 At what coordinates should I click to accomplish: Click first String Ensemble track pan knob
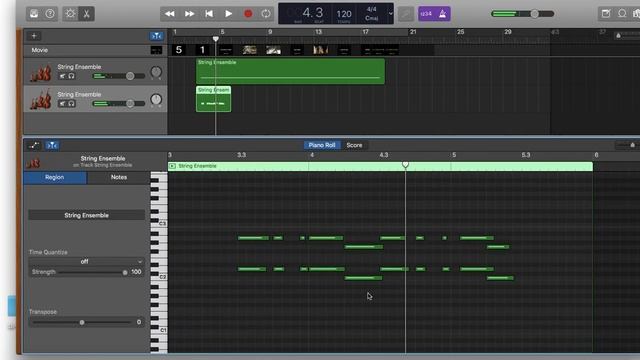[x=156, y=72]
